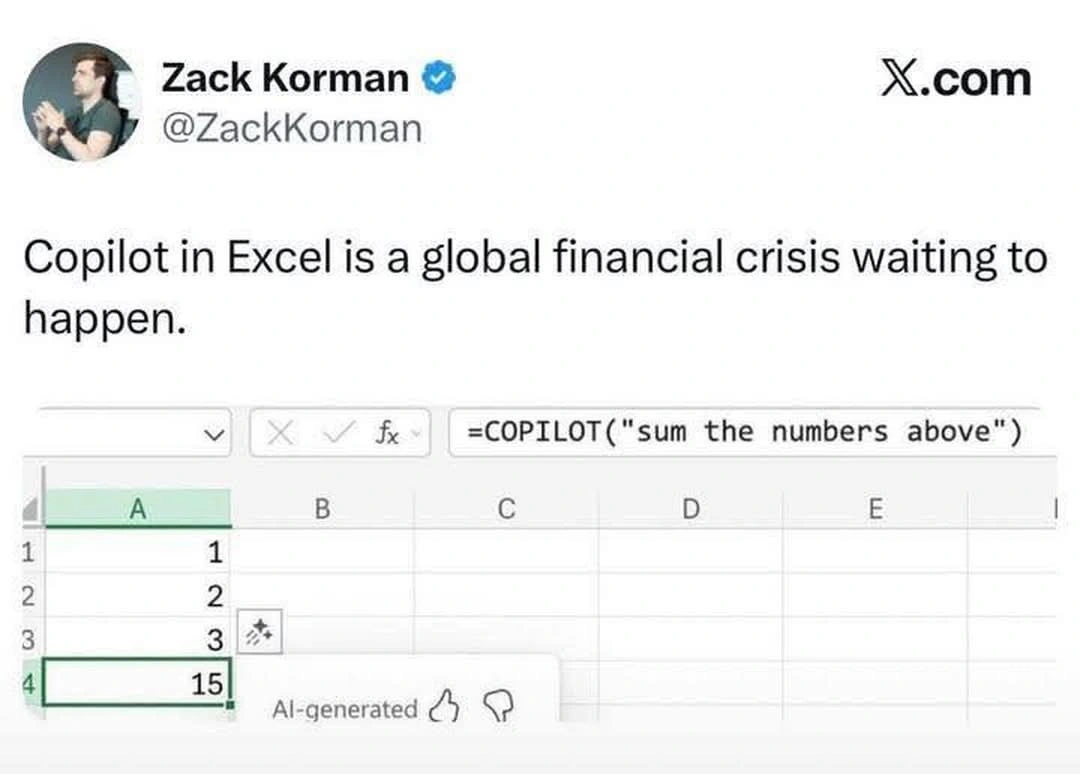
Task: Cancel the formula entry with X icon
Action: (x=282, y=433)
